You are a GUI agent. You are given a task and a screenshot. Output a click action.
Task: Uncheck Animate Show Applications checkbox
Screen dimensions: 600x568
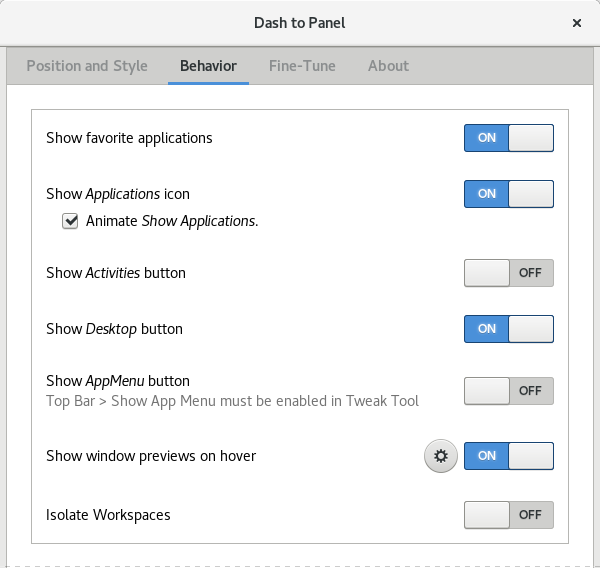pyautogui.click(x=70, y=221)
